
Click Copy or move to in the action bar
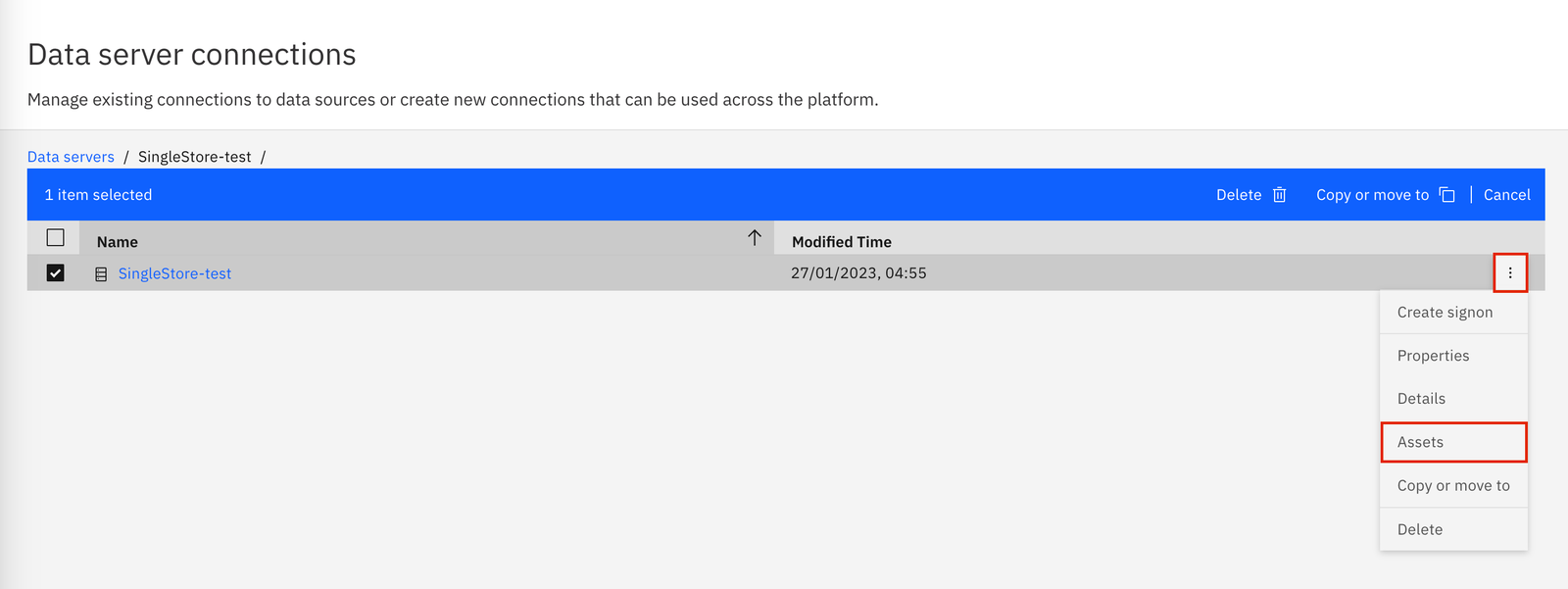click(x=1372, y=194)
